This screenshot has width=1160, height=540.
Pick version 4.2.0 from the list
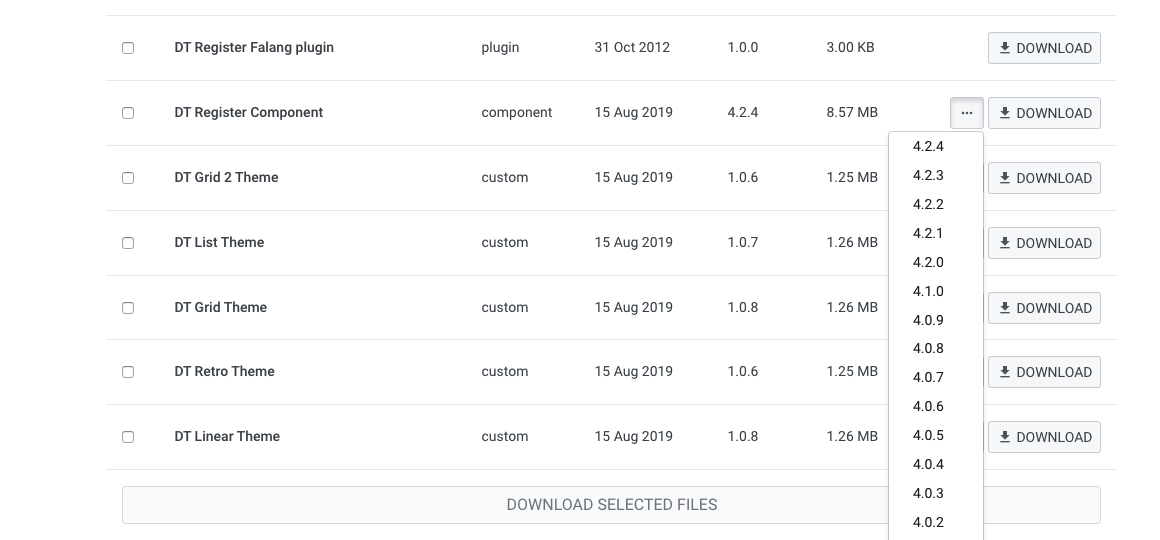tap(928, 262)
